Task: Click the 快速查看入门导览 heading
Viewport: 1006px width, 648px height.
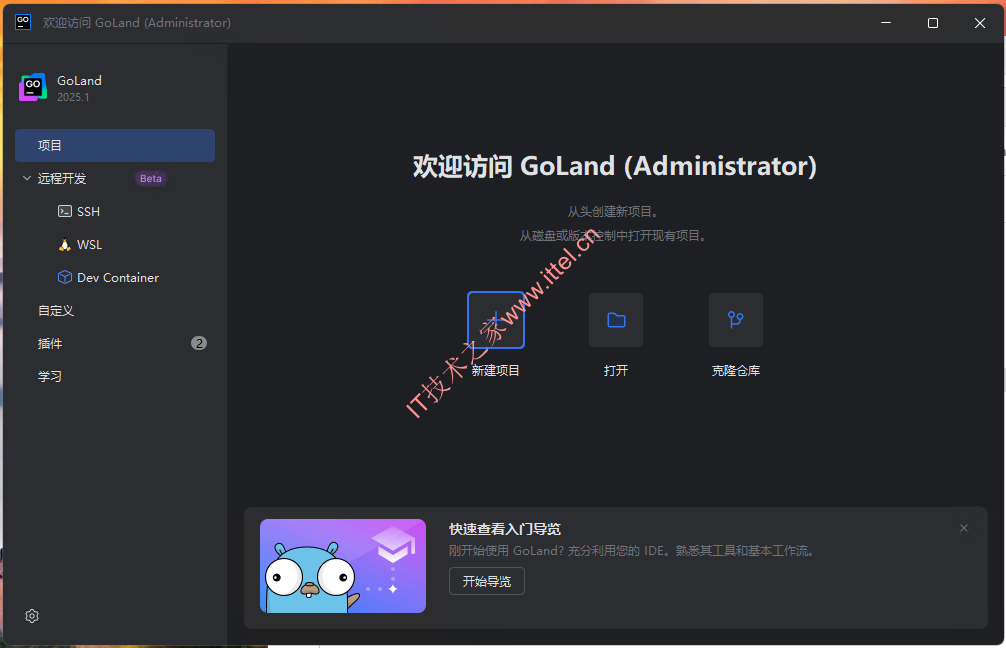Action: pyautogui.click(x=505, y=529)
